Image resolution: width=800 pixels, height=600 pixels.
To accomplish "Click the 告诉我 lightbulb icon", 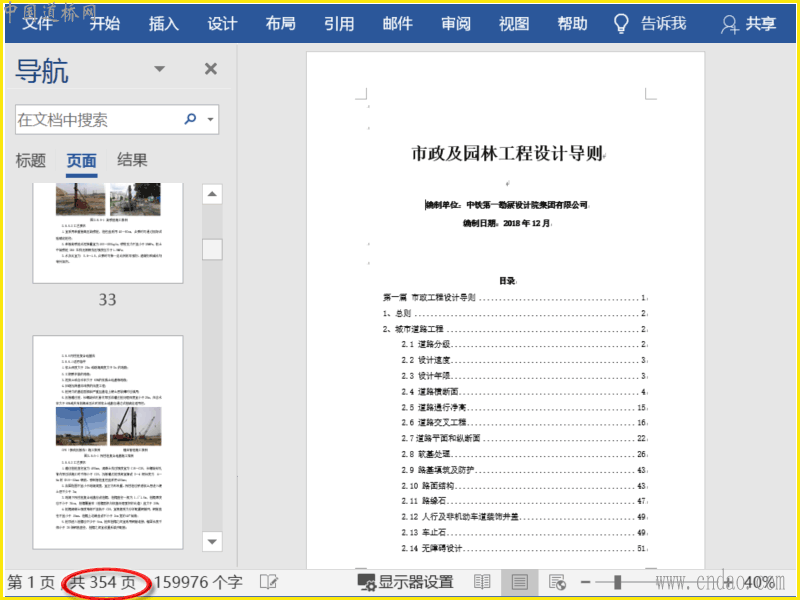I will pos(621,23).
